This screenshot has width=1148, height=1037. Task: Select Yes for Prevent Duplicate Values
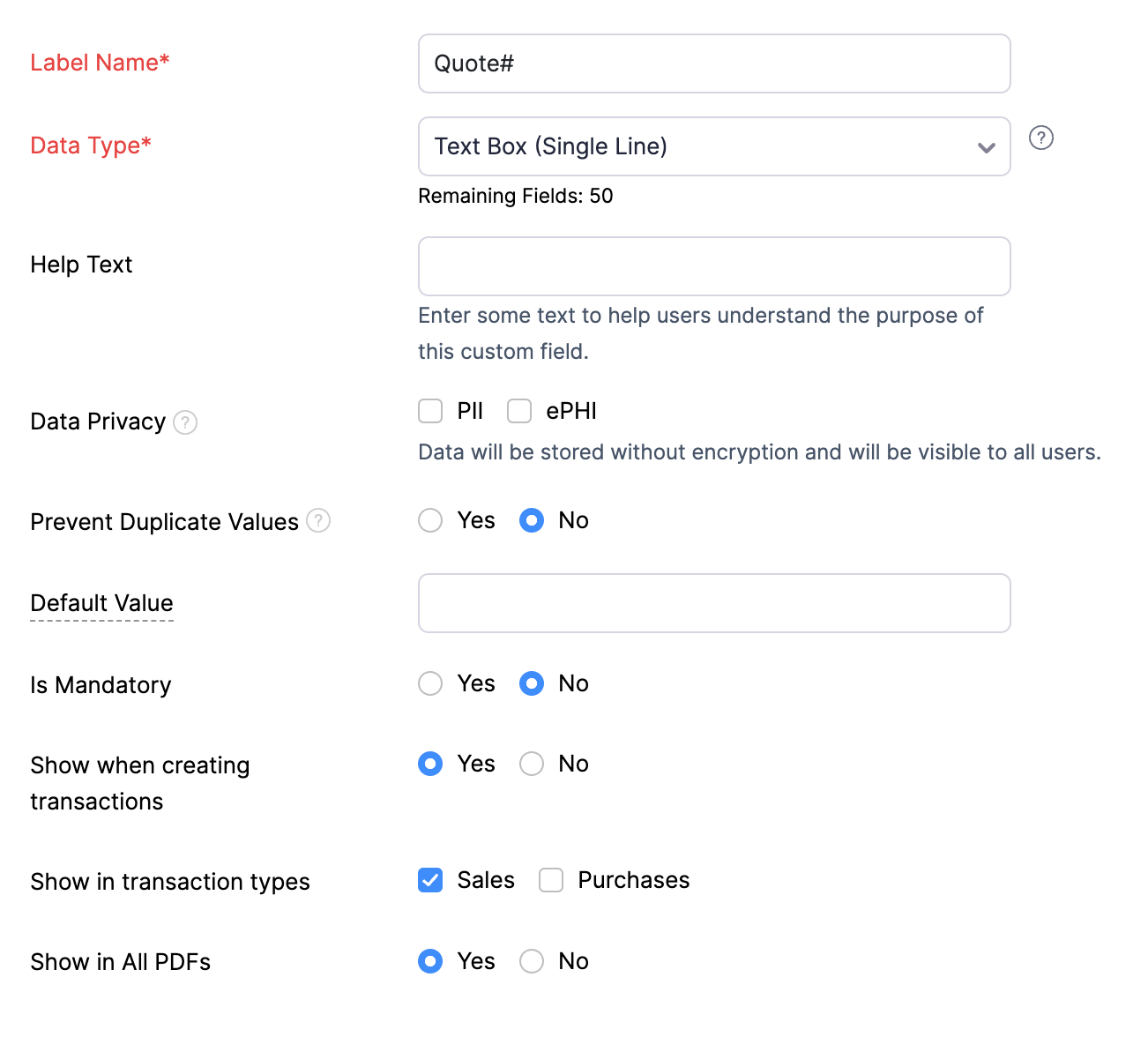(430, 520)
